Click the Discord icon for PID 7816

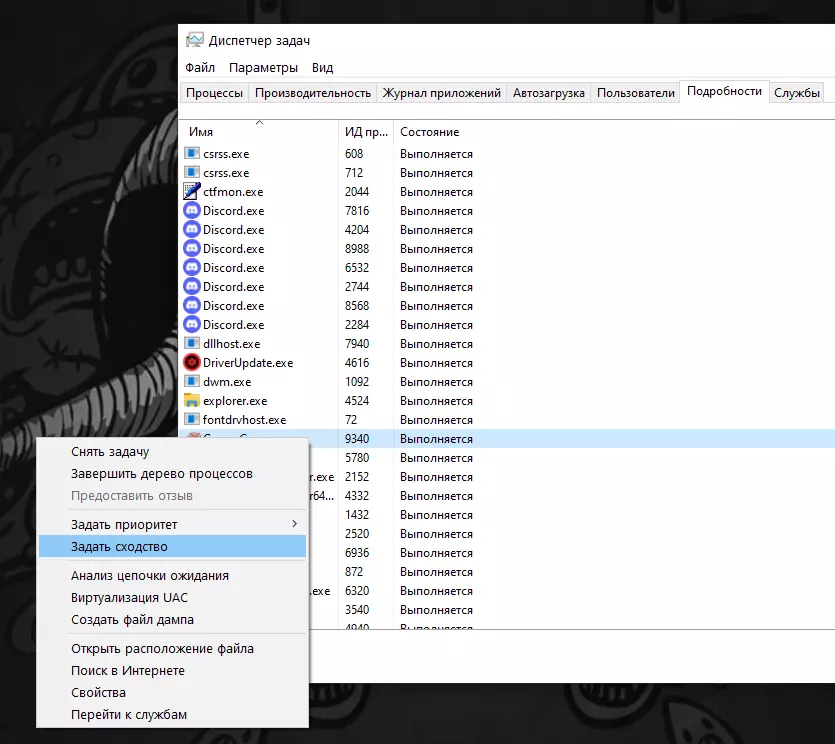click(x=192, y=210)
